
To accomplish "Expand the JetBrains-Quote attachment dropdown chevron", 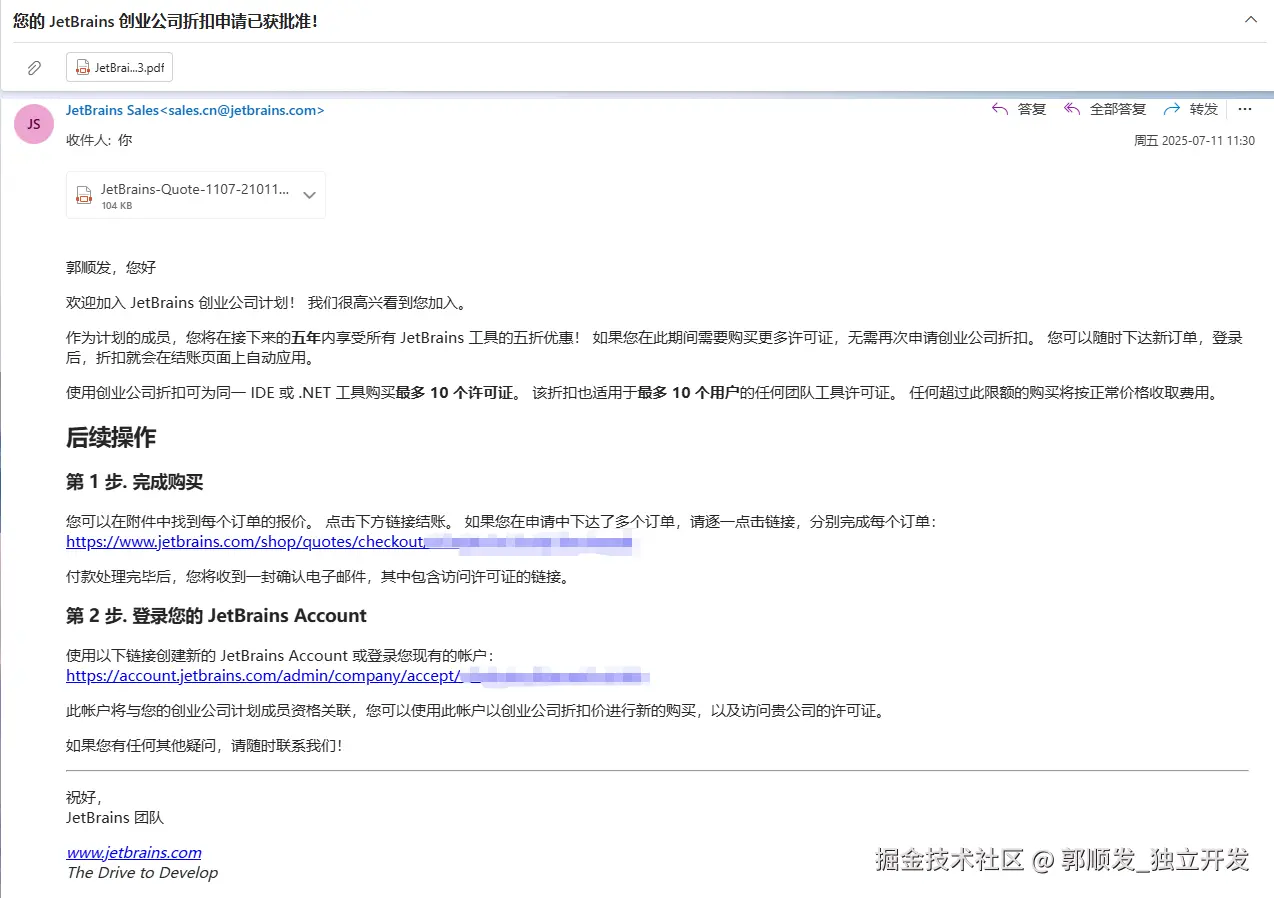I will [309, 196].
